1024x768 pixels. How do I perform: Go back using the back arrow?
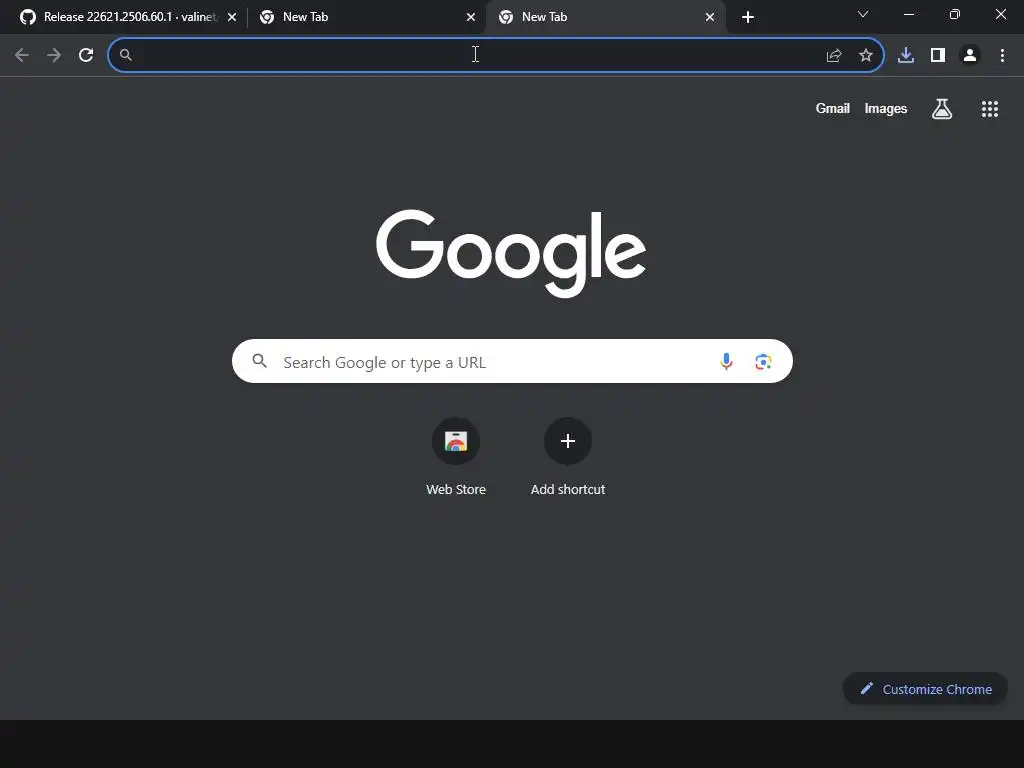coord(22,55)
